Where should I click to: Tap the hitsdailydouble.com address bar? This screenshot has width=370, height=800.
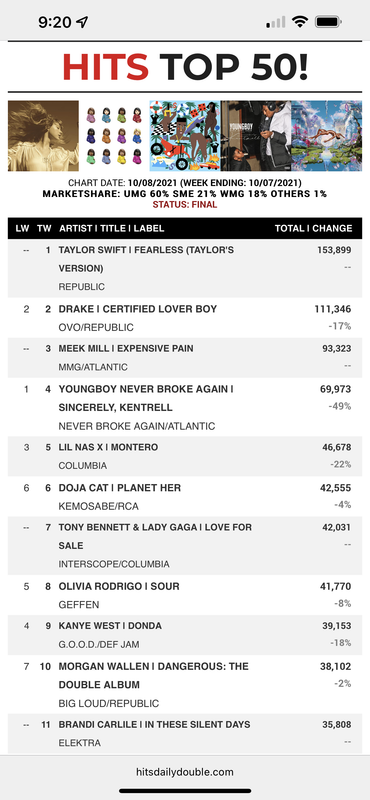click(x=185, y=772)
